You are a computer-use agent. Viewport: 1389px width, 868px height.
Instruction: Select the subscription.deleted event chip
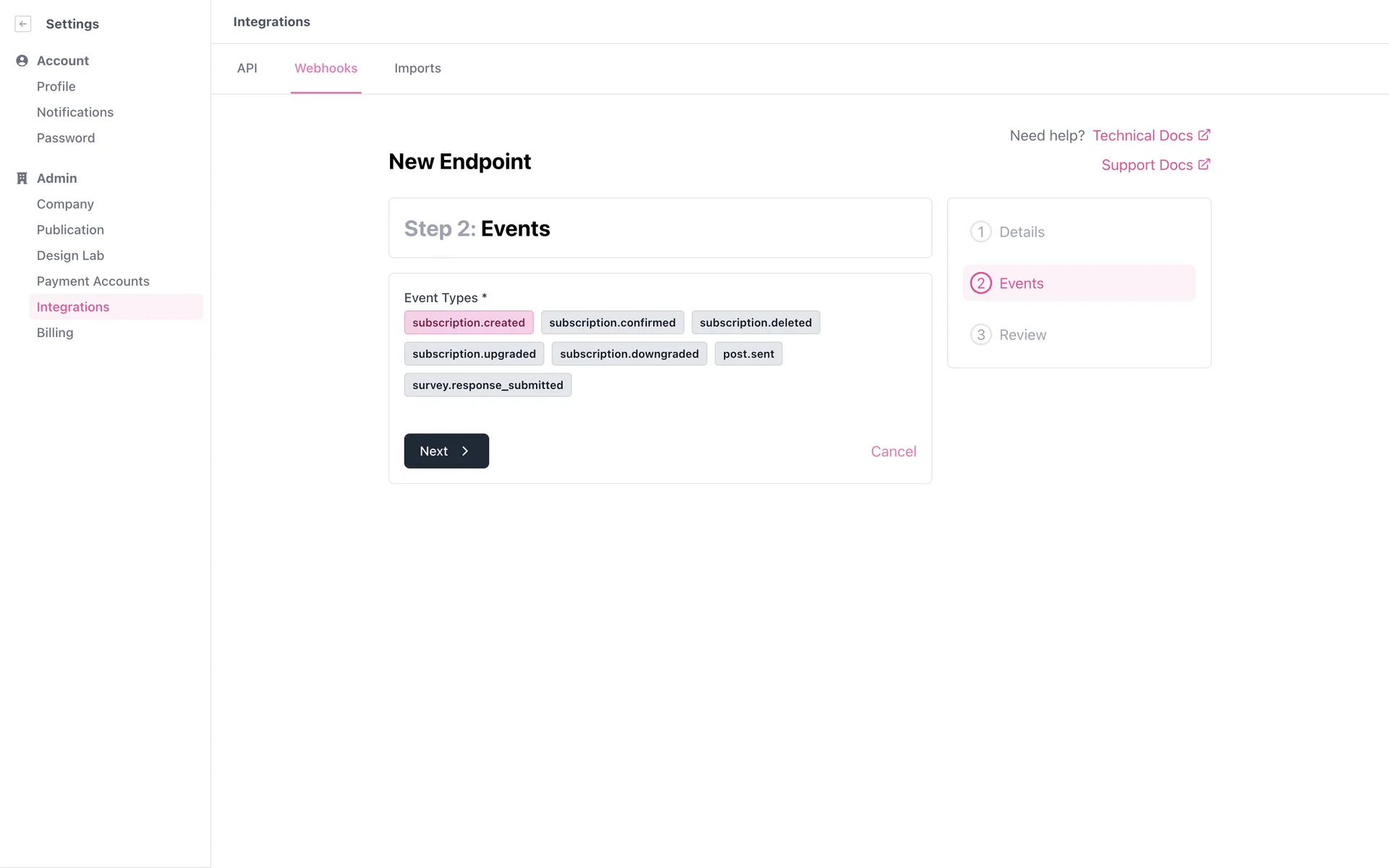click(x=755, y=323)
